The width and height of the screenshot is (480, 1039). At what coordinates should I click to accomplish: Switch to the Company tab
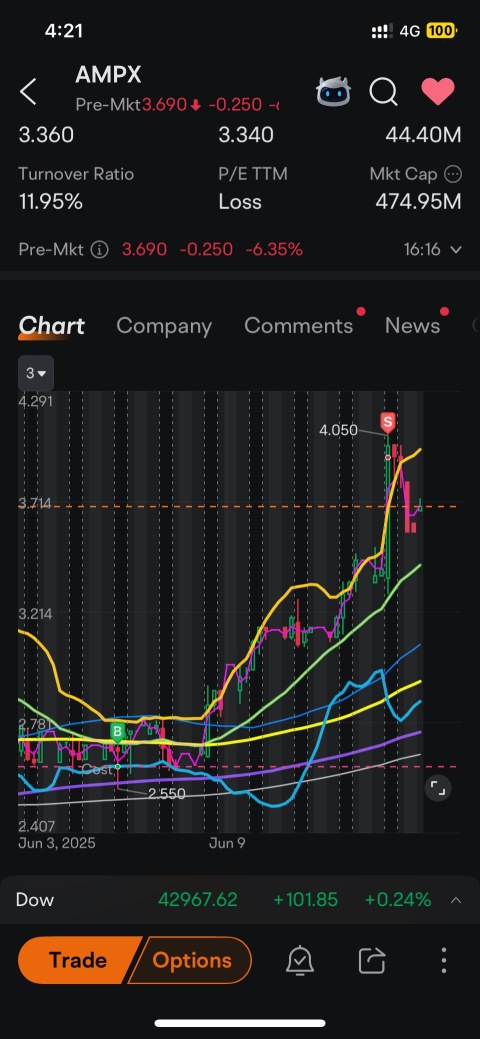coord(164,325)
